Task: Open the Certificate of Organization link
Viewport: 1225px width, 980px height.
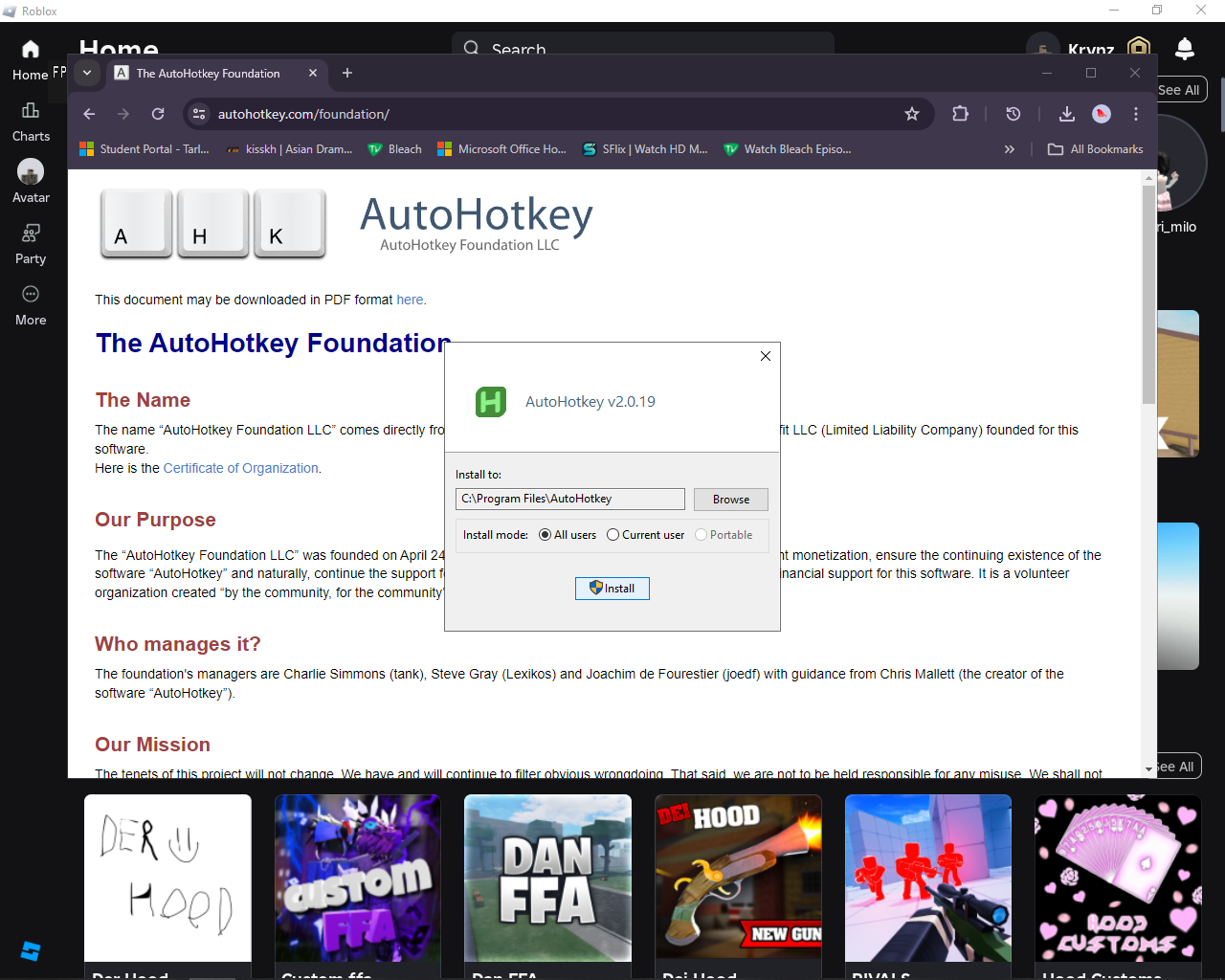Action: [x=241, y=468]
